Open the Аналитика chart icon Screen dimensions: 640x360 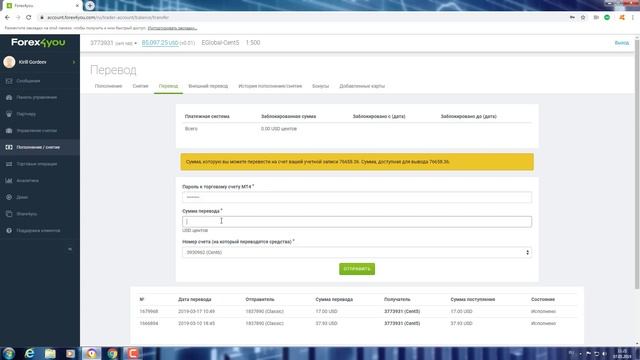[x=9, y=180]
